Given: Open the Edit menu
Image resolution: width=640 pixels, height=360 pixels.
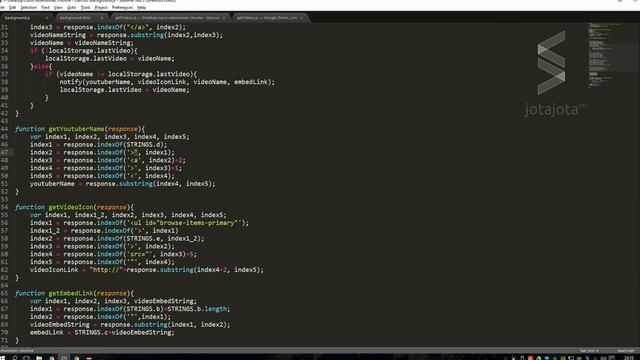Looking at the screenshot, I should pos(13,7).
